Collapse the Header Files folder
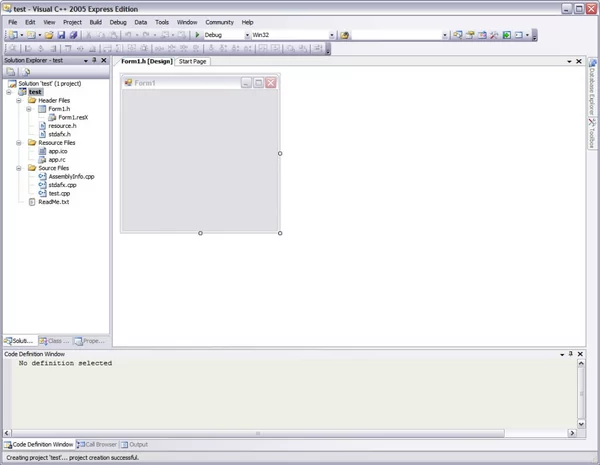Viewport: 600px width, 465px height. (x=19, y=101)
